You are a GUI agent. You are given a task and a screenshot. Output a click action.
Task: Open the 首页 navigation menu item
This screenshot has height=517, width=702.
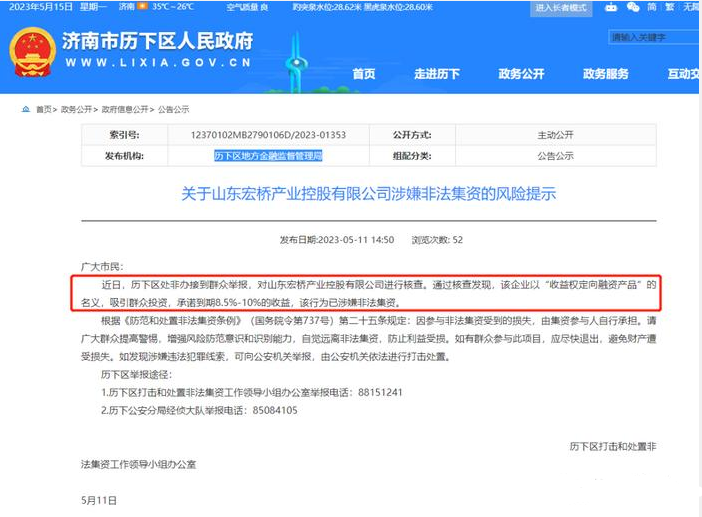point(364,74)
